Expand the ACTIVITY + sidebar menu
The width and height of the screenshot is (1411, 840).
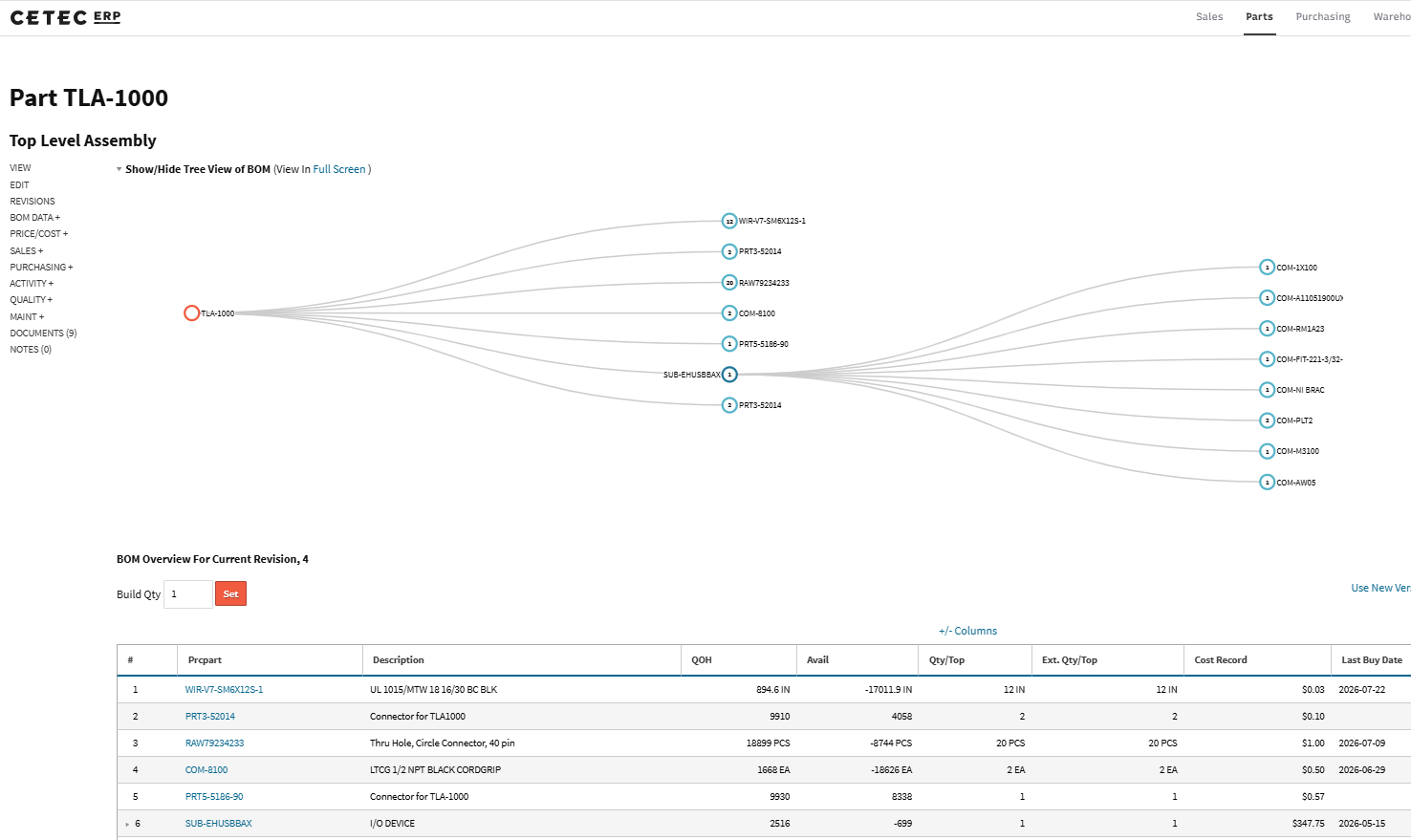32,284
